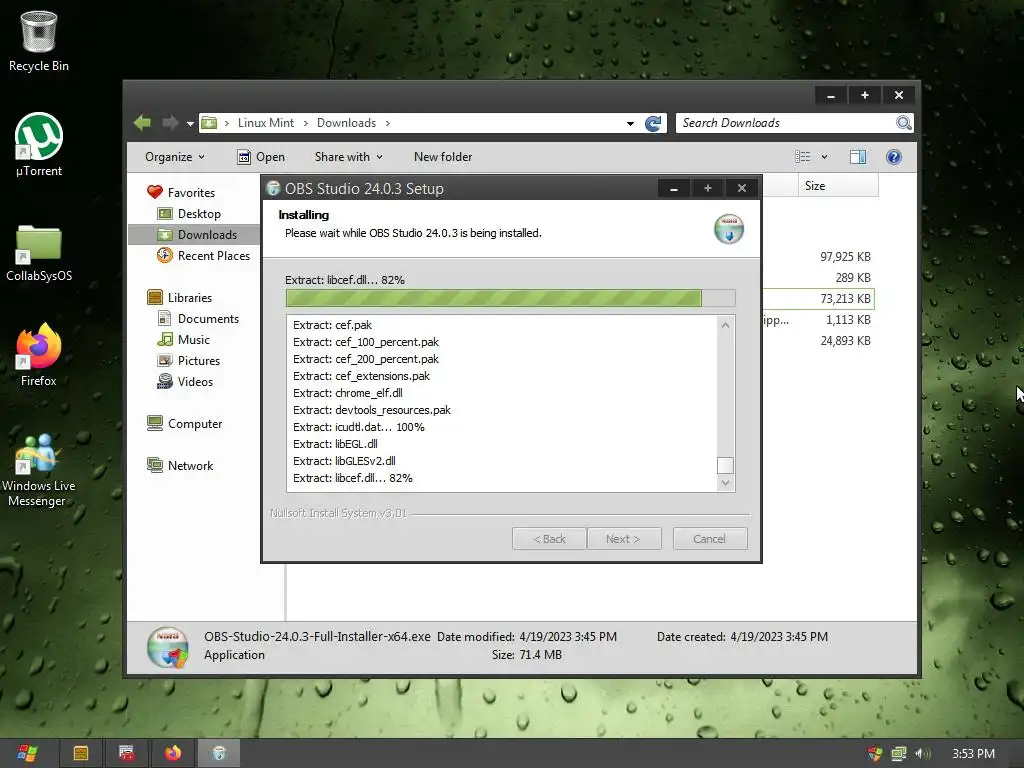The image size is (1024, 768).
Task: Select Desktop in the navigation pane
Action: (189, 214)
